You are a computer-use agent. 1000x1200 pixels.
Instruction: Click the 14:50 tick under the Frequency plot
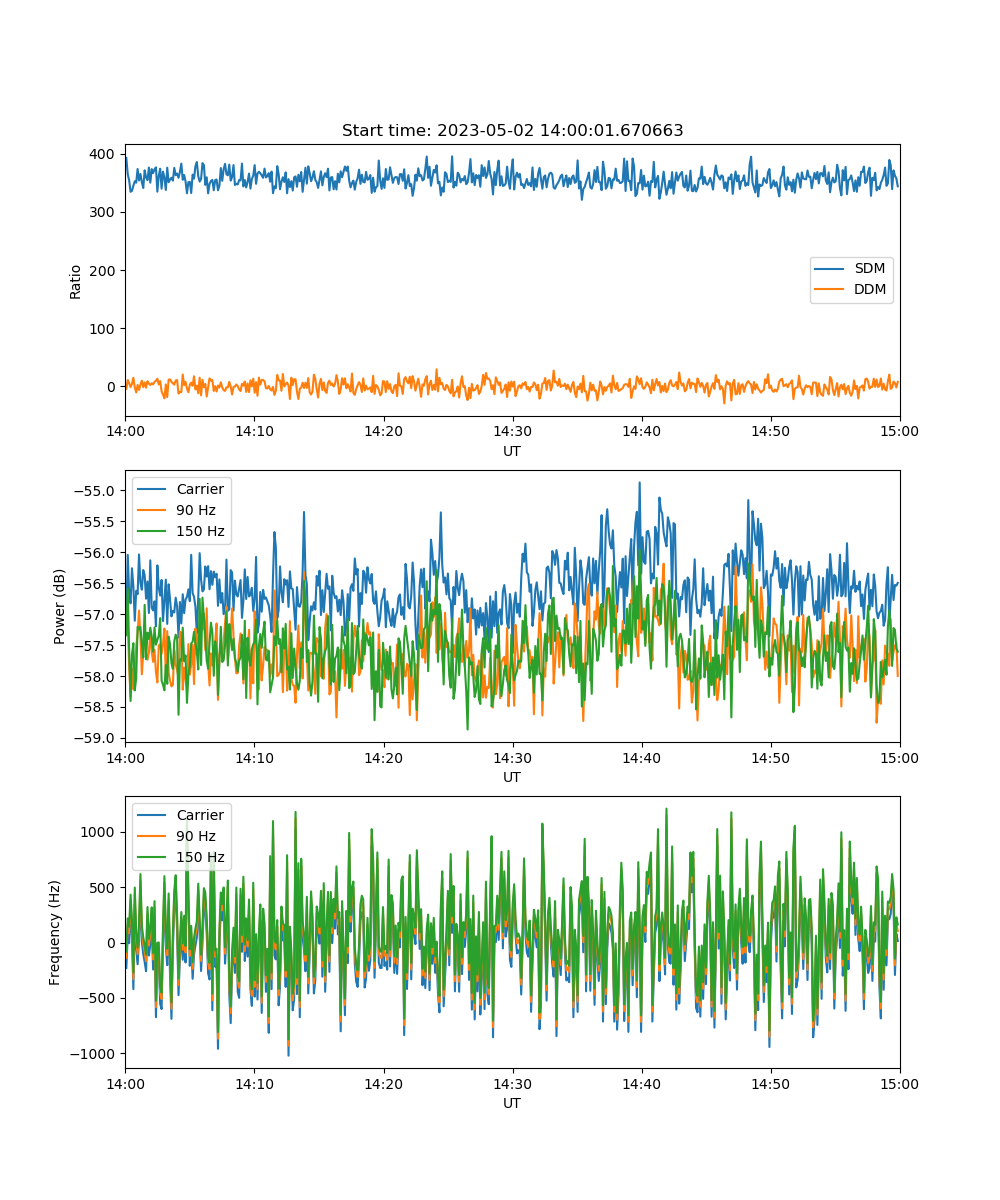pyautogui.click(x=771, y=1084)
